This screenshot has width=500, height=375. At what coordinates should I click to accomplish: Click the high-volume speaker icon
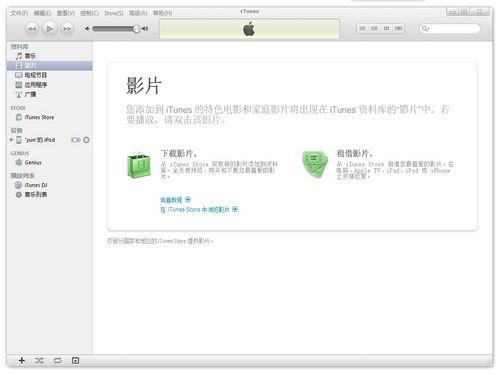(x=145, y=29)
